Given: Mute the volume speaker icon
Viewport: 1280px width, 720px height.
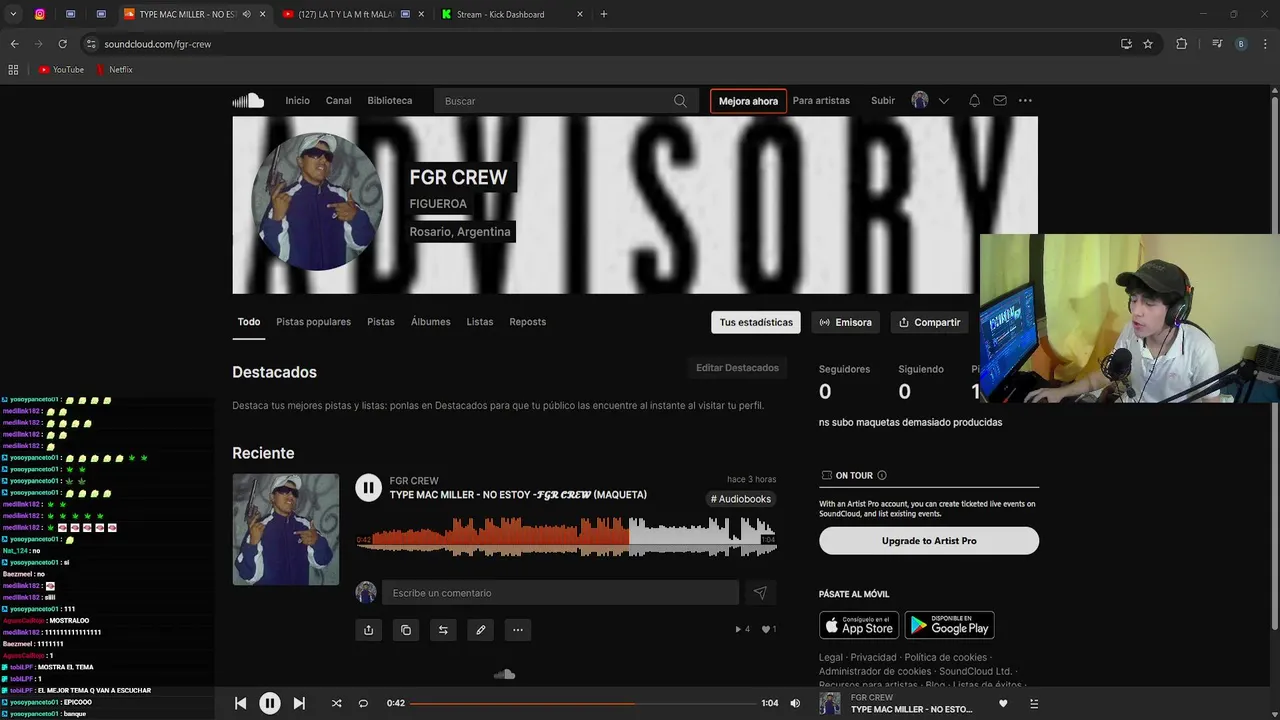Looking at the screenshot, I should (x=795, y=703).
